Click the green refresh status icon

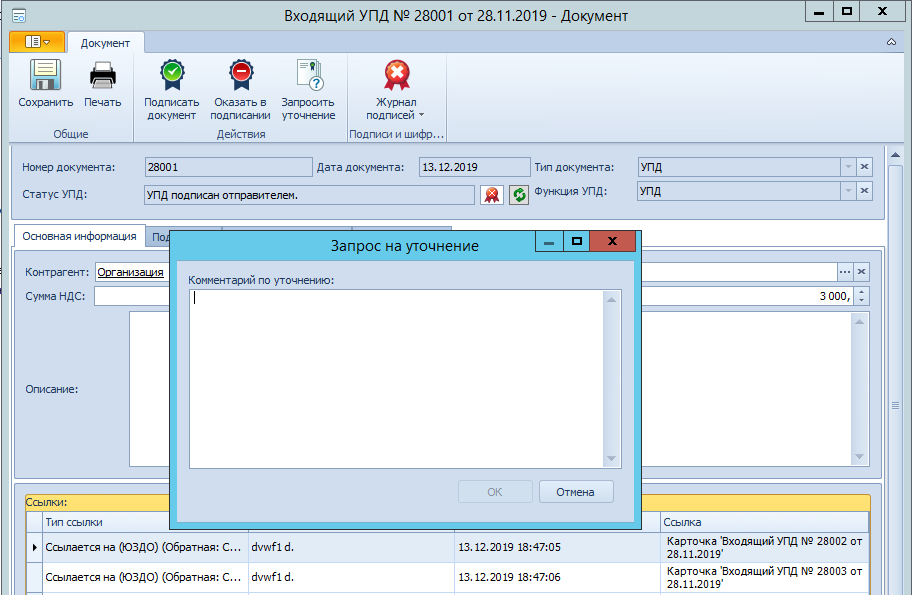point(519,195)
